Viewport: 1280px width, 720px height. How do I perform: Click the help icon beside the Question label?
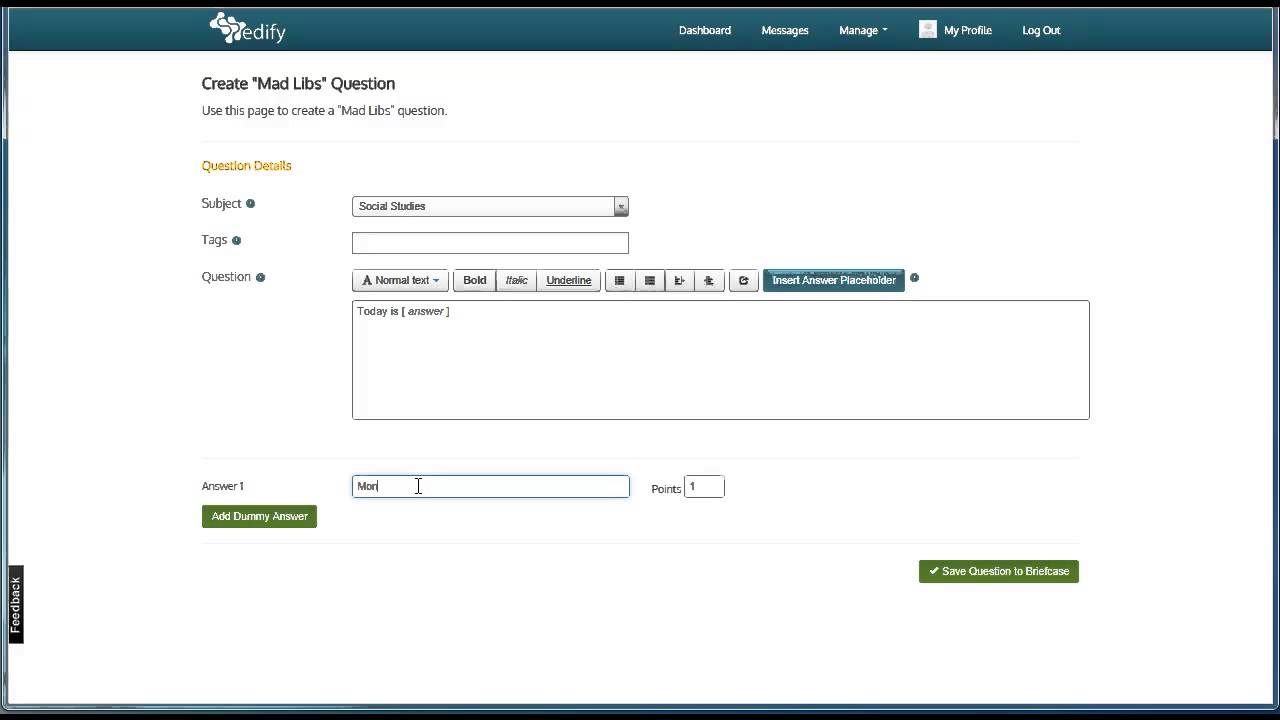[260, 277]
